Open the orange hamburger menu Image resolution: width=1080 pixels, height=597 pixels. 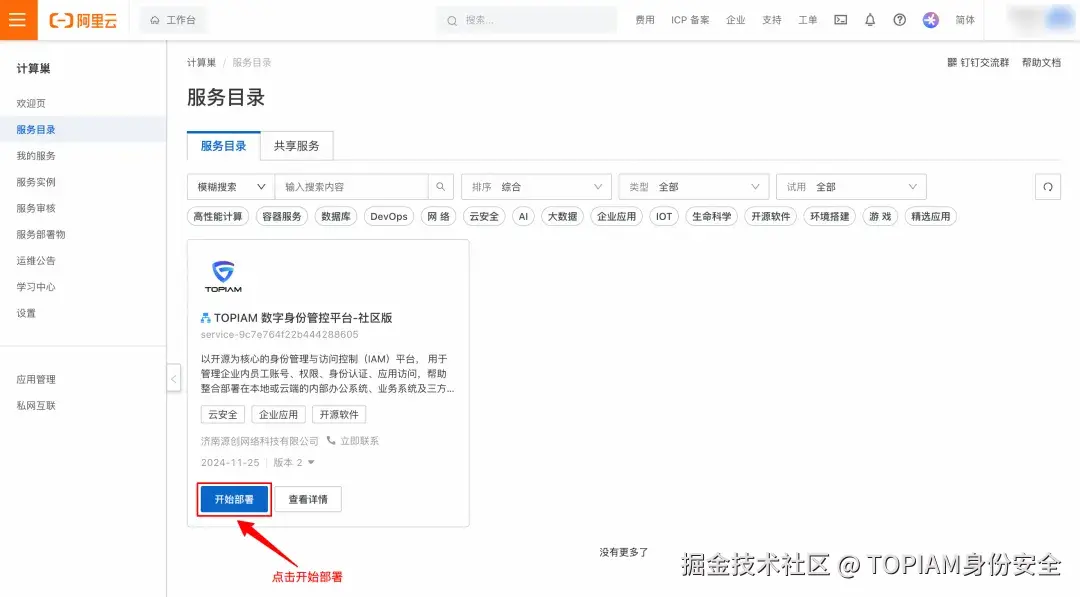pyautogui.click(x=18, y=20)
